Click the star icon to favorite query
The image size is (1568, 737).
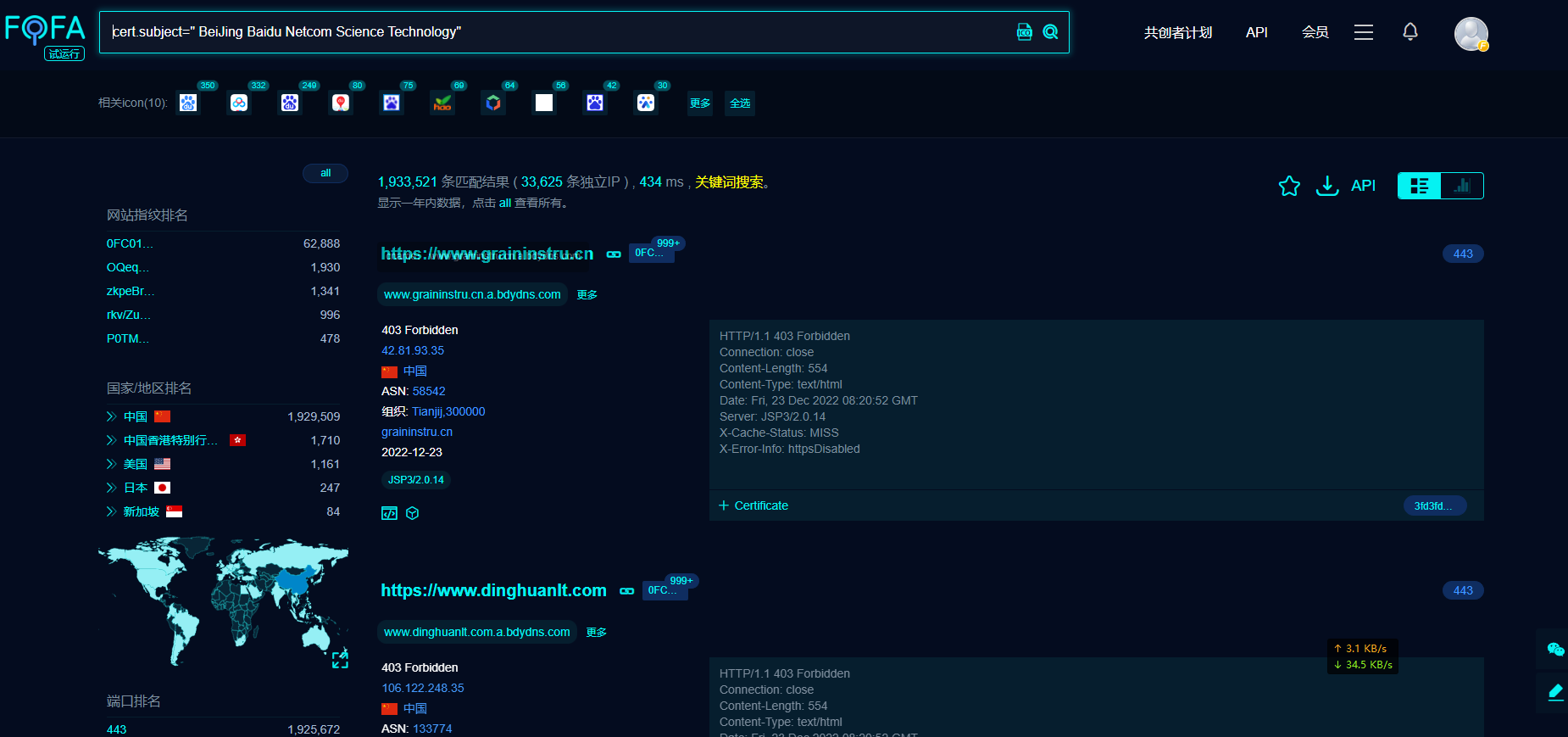tap(1288, 186)
